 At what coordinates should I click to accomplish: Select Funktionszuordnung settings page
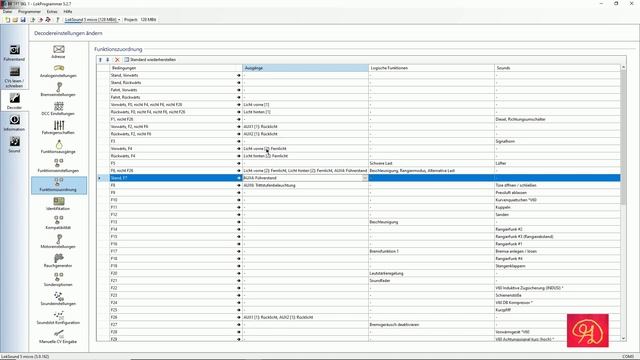click(x=59, y=185)
